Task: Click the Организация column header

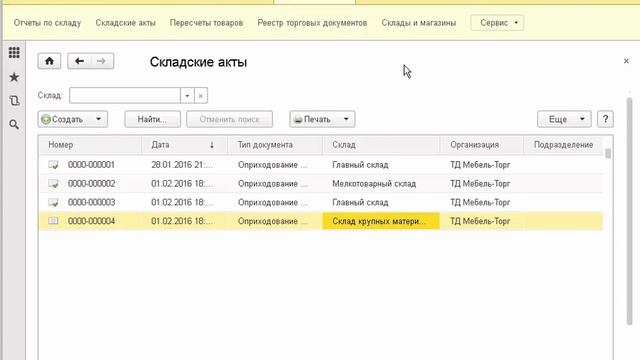Action: [x=482, y=145]
